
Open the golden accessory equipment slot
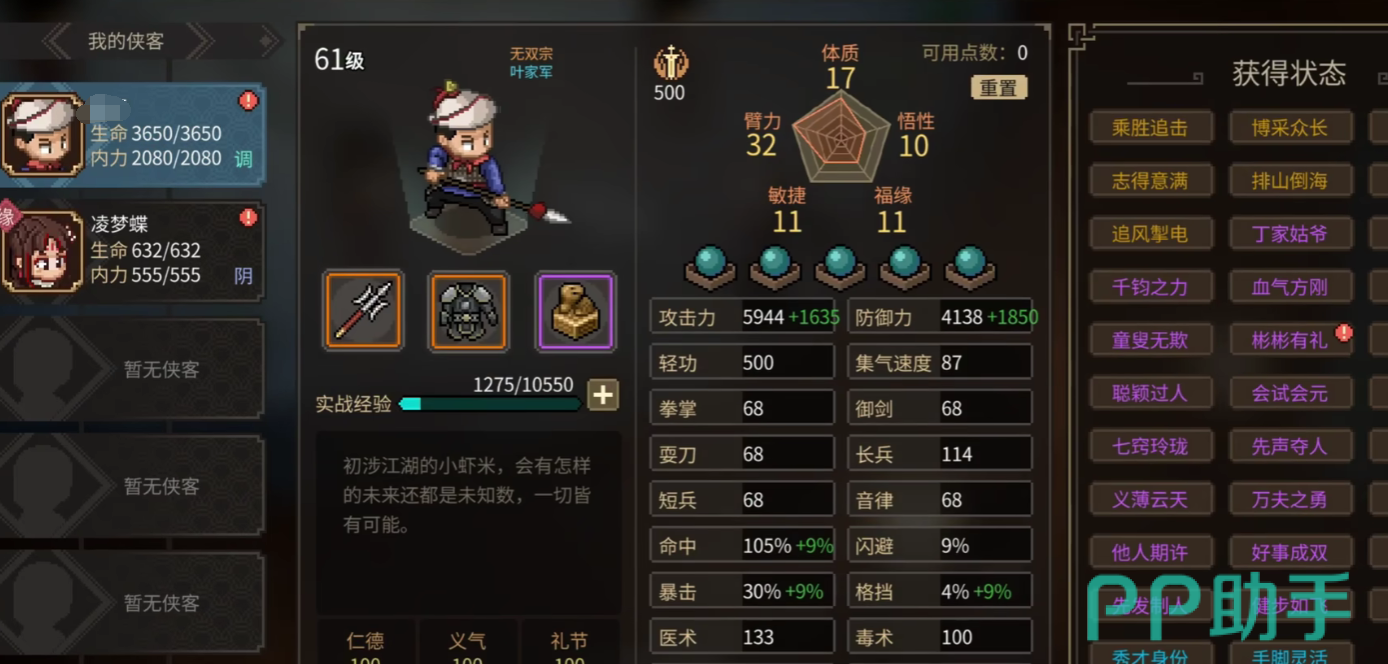tap(576, 311)
